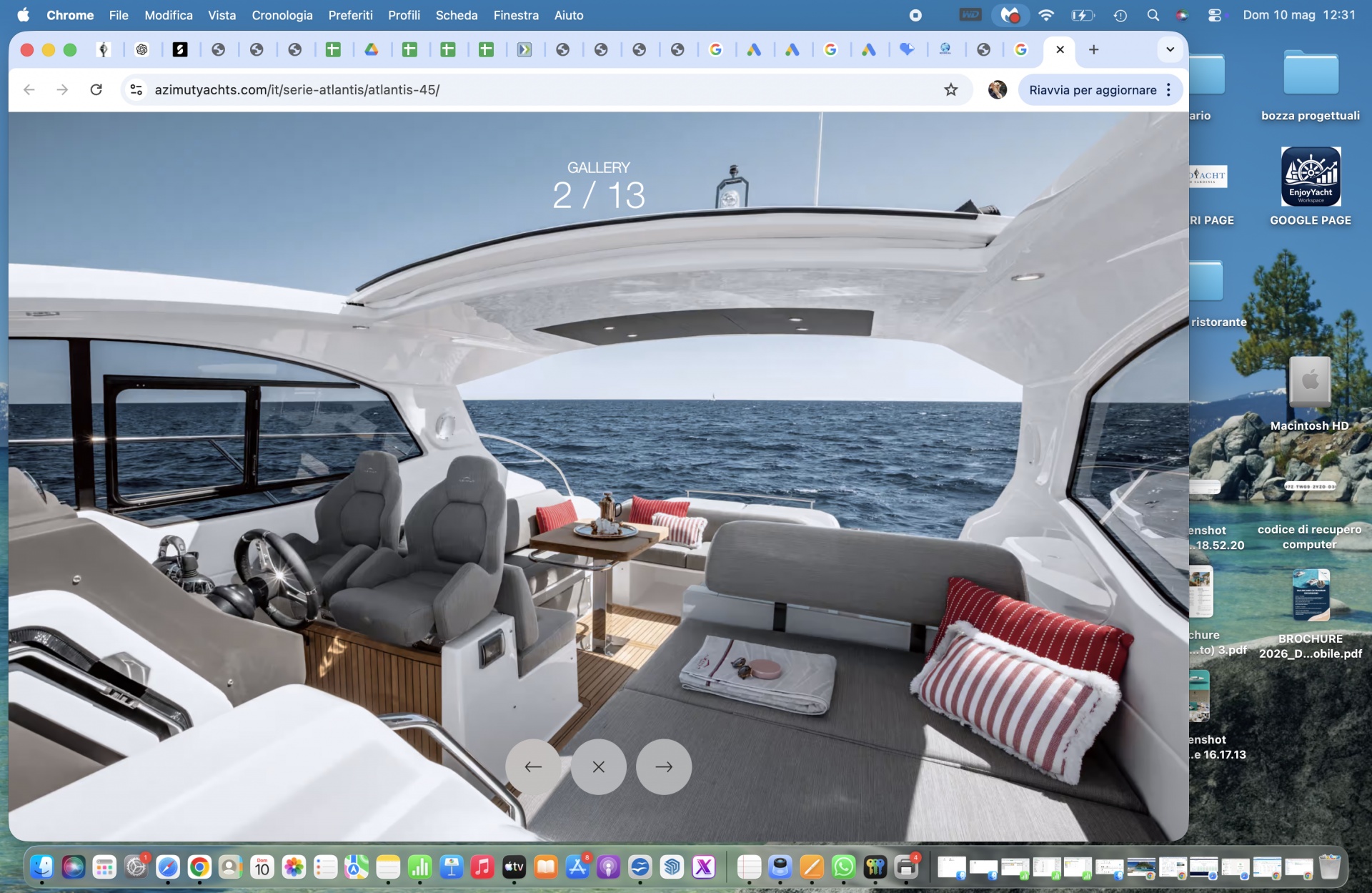Close the gallery overlay
Screen dimensions: 1372x893
598,766
